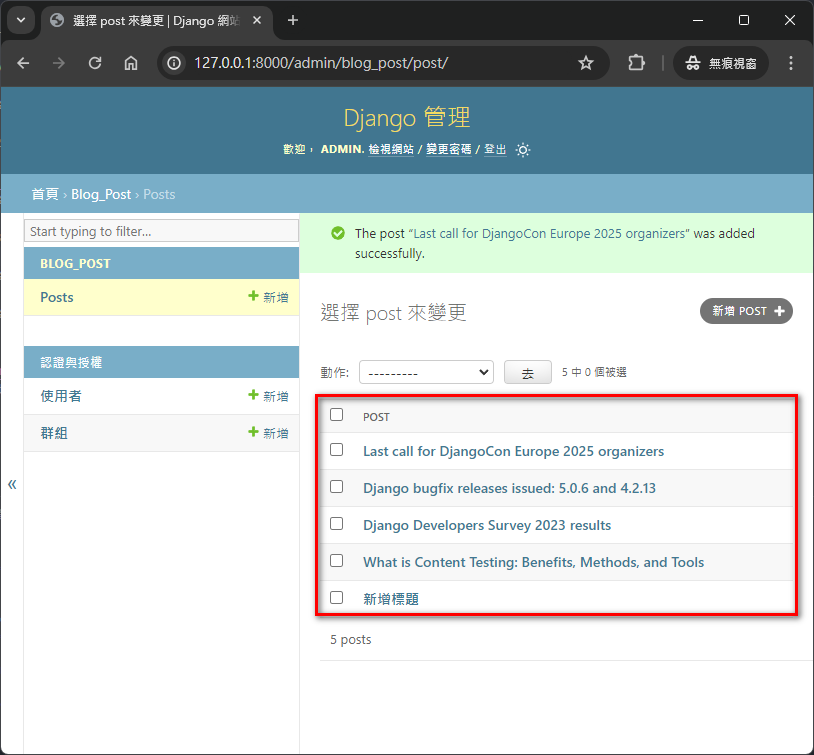
Task: Collapse the sidebar with the « toggle
Action: (12, 484)
